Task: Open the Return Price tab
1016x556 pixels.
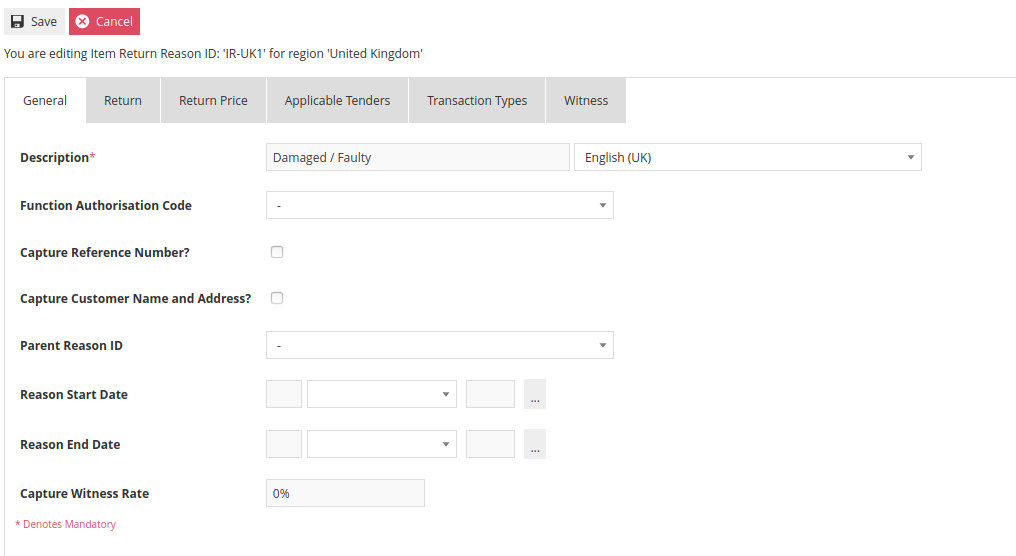Action: point(213,100)
